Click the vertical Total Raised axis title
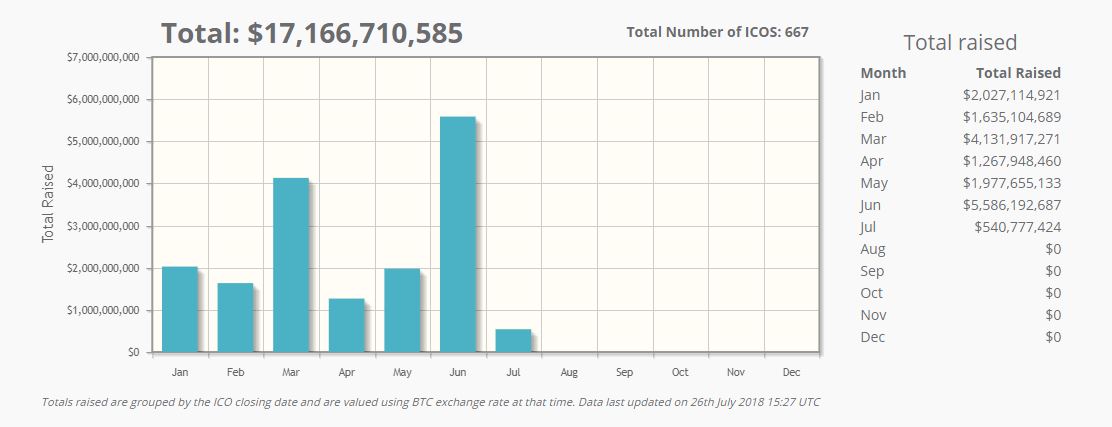This screenshot has width=1112, height=427. tap(48, 205)
